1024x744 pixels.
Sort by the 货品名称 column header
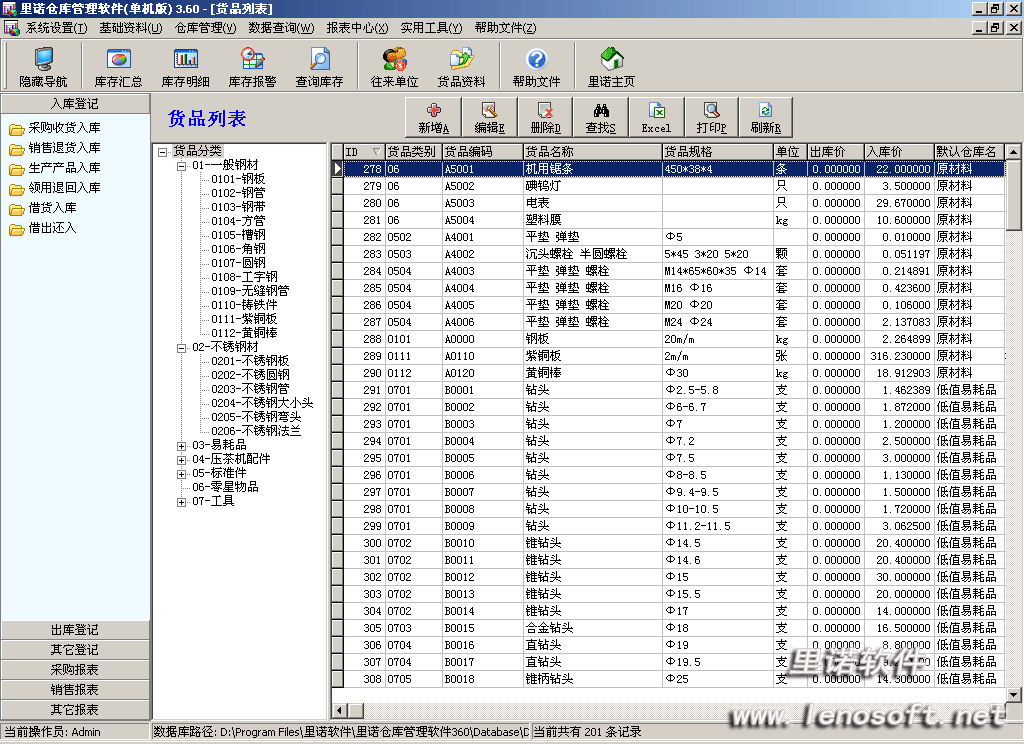pyautogui.click(x=592, y=152)
